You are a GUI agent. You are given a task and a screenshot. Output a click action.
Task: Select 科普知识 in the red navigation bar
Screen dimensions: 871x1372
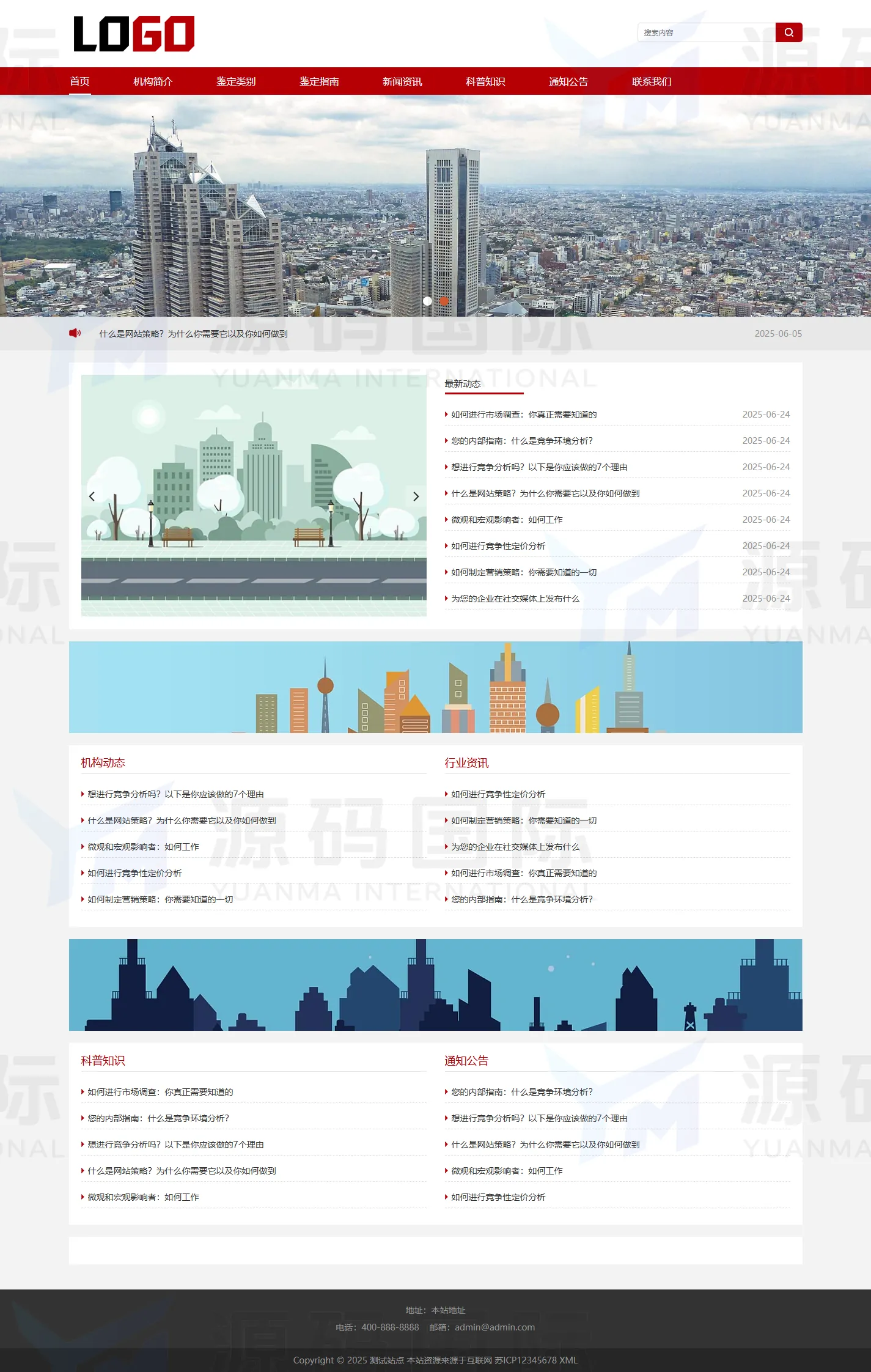tap(485, 81)
